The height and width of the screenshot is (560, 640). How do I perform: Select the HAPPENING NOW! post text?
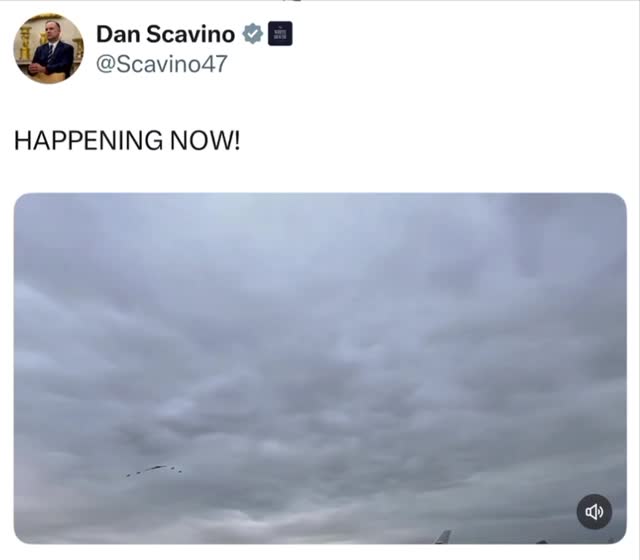point(127,140)
